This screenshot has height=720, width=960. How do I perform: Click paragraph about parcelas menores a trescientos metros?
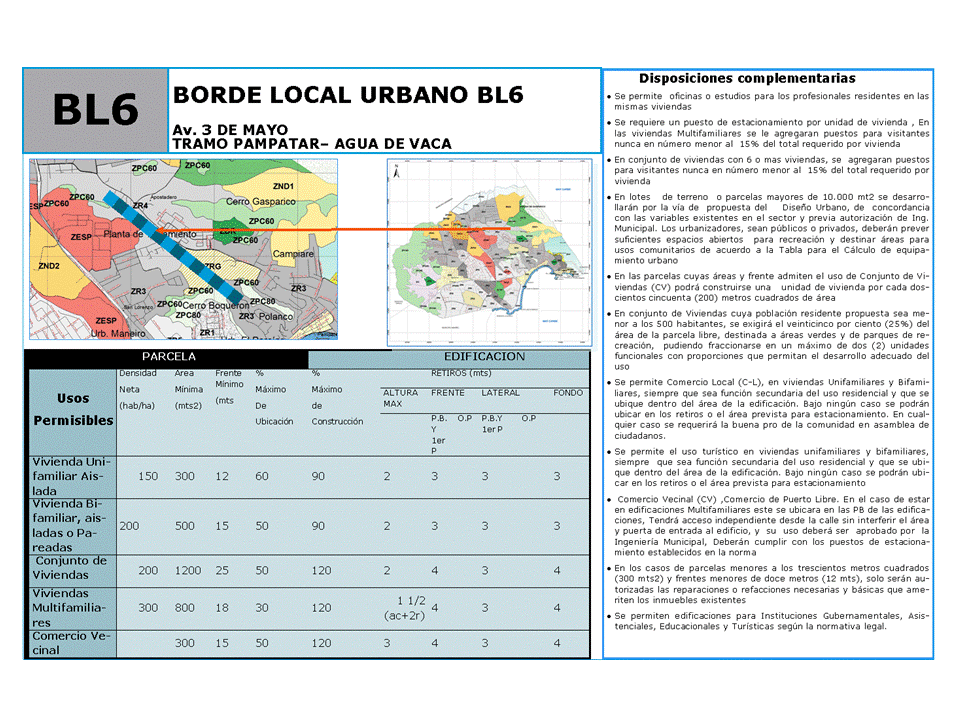tap(771, 584)
